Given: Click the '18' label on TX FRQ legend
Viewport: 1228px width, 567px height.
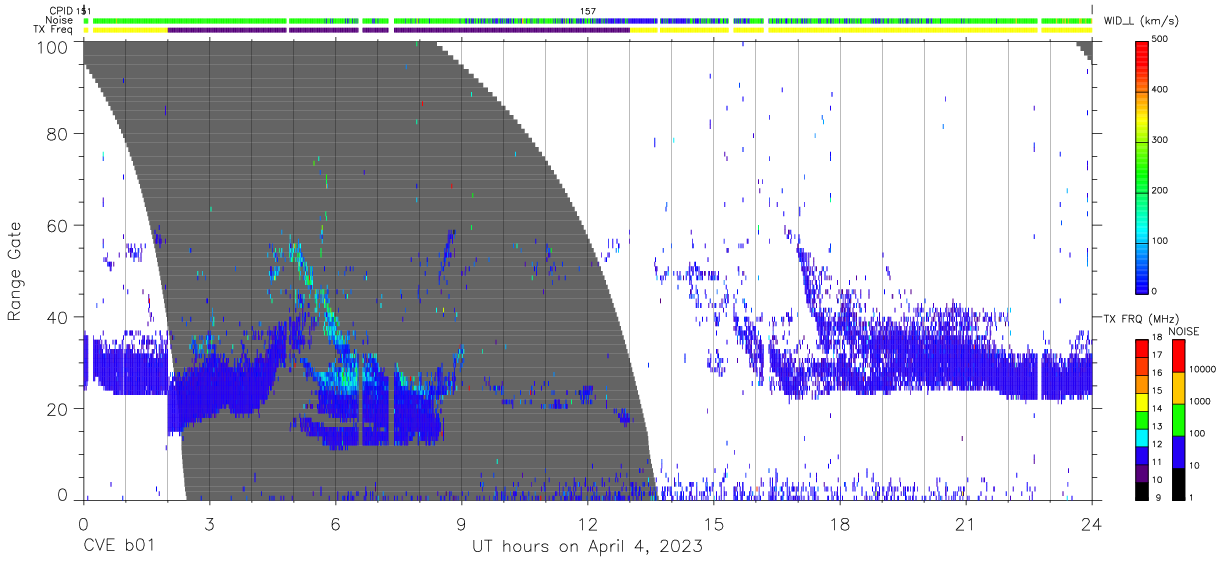Looking at the screenshot, I should [1157, 338].
